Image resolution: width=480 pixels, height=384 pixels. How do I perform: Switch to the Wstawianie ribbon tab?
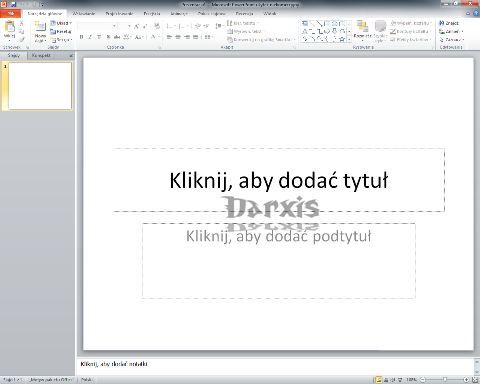pos(84,14)
